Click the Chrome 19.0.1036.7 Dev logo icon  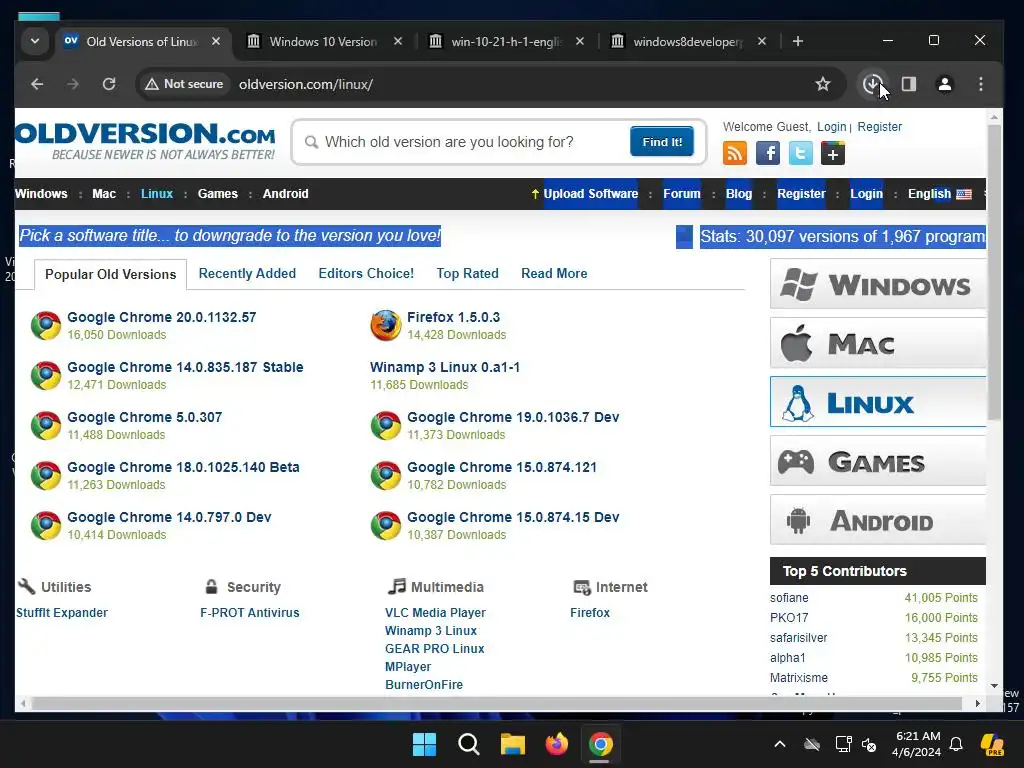(385, 425)
